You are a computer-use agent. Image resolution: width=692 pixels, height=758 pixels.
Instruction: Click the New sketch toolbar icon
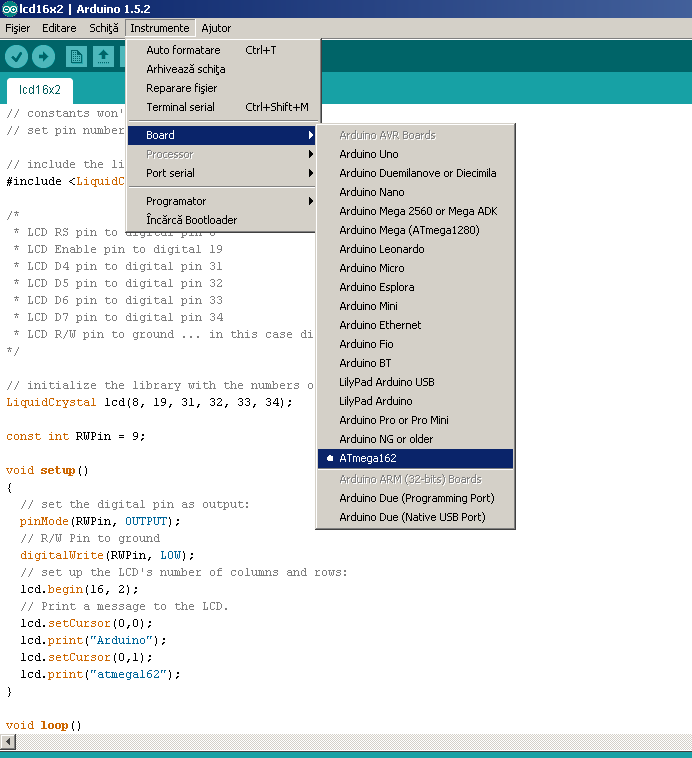click(76, 57)
